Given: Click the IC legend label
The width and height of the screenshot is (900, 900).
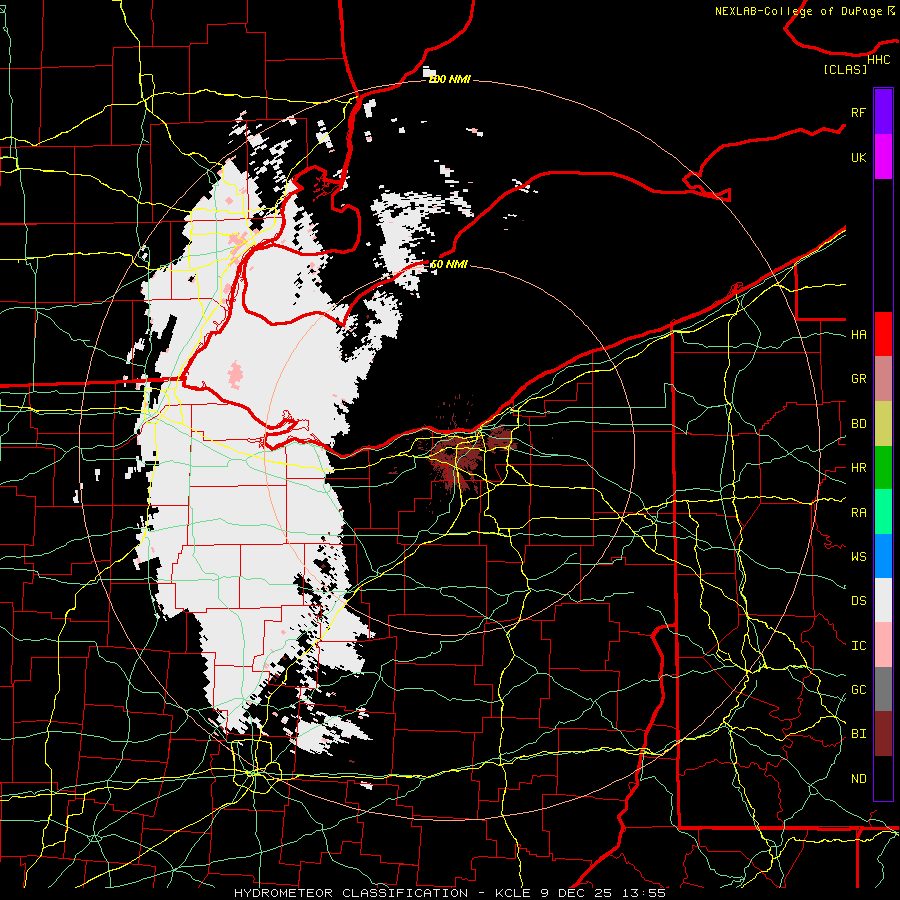Looking at the screenshot, I should coord(858,646).
